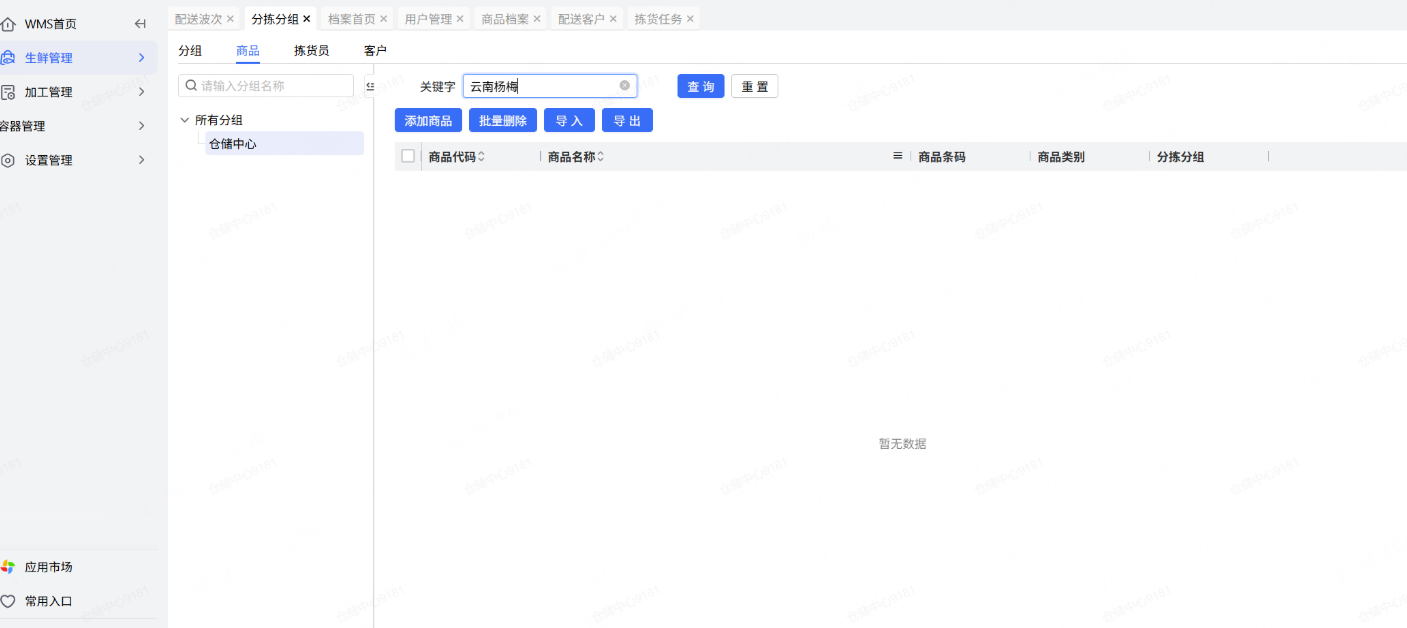Click the 常用入口 heart icon
The image size is (1407, 628).
click(x=8, y=601)
